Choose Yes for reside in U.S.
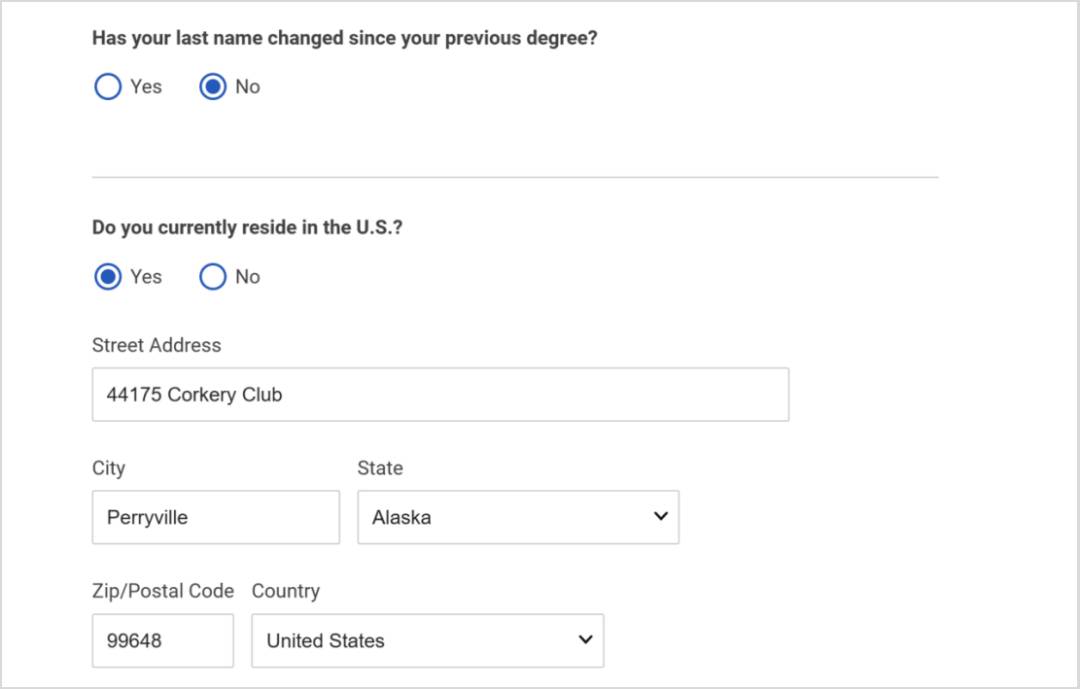Screen dimensions: 1080x689 point(107,277)
